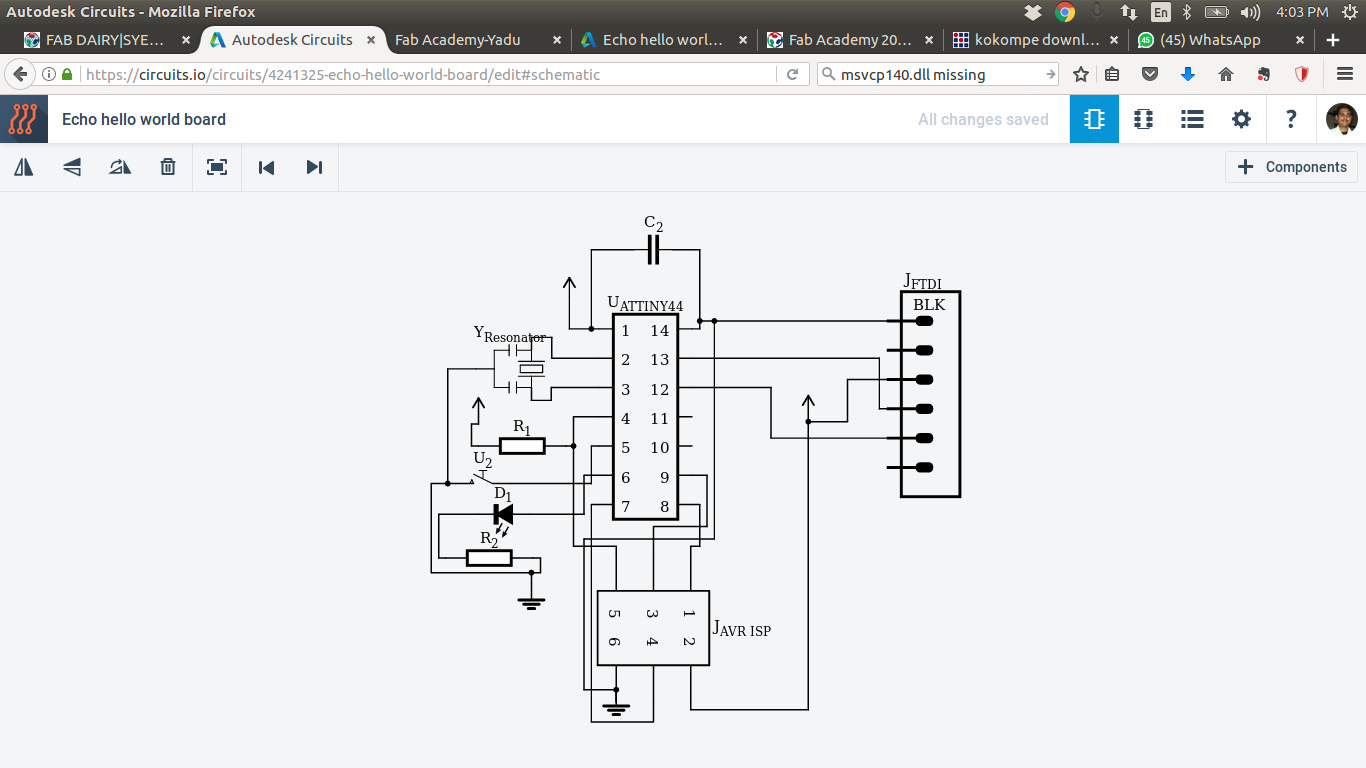Open the Firefox hamburger menu
The height and width of the screenshot is (768, 1366).
point(1345,74)
